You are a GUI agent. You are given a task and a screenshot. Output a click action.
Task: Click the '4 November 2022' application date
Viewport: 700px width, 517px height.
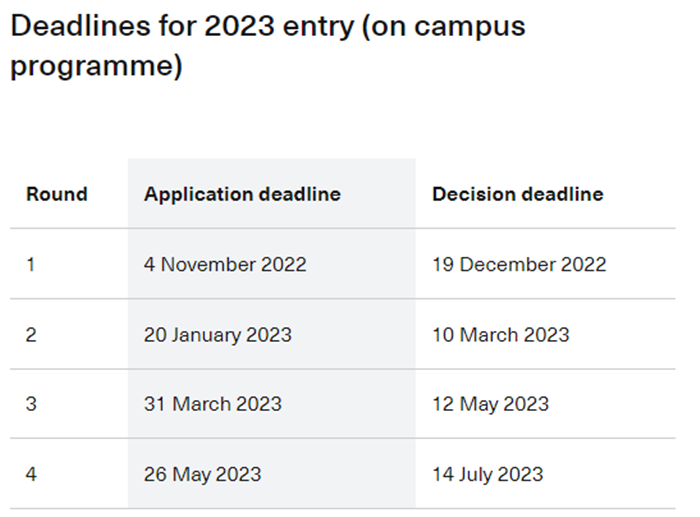tap(225, 264)
